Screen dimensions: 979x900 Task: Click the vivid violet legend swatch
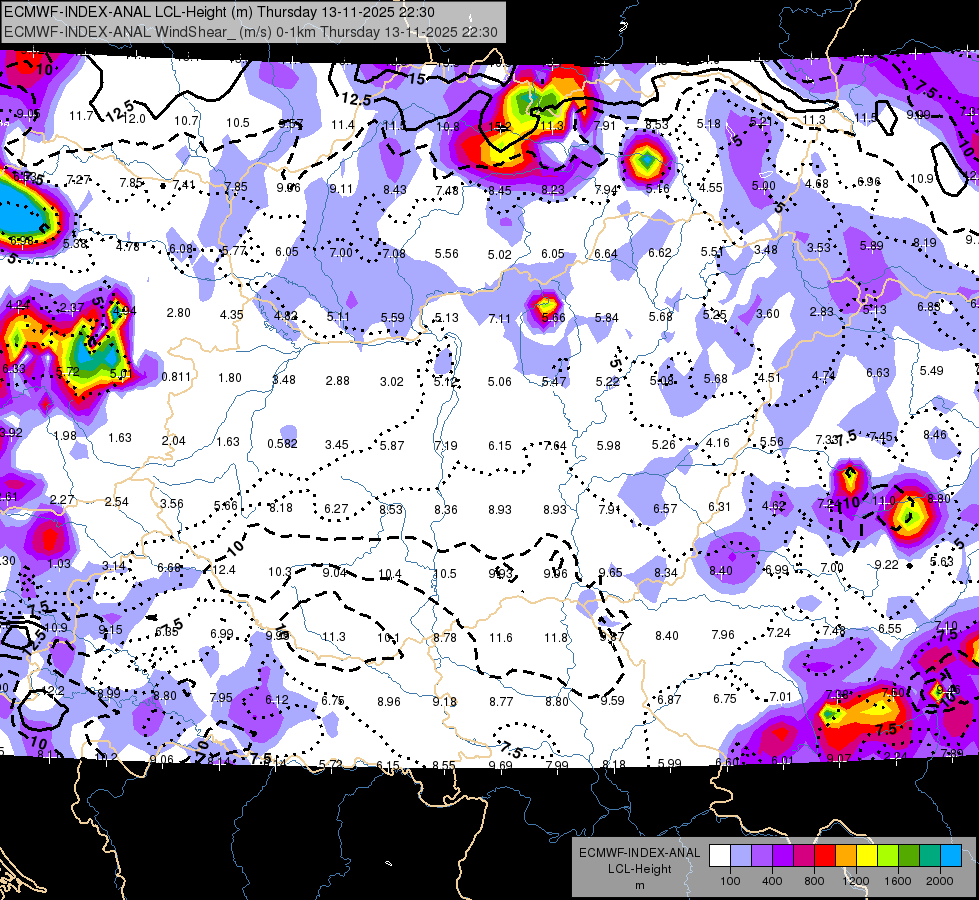pos(783,856)
